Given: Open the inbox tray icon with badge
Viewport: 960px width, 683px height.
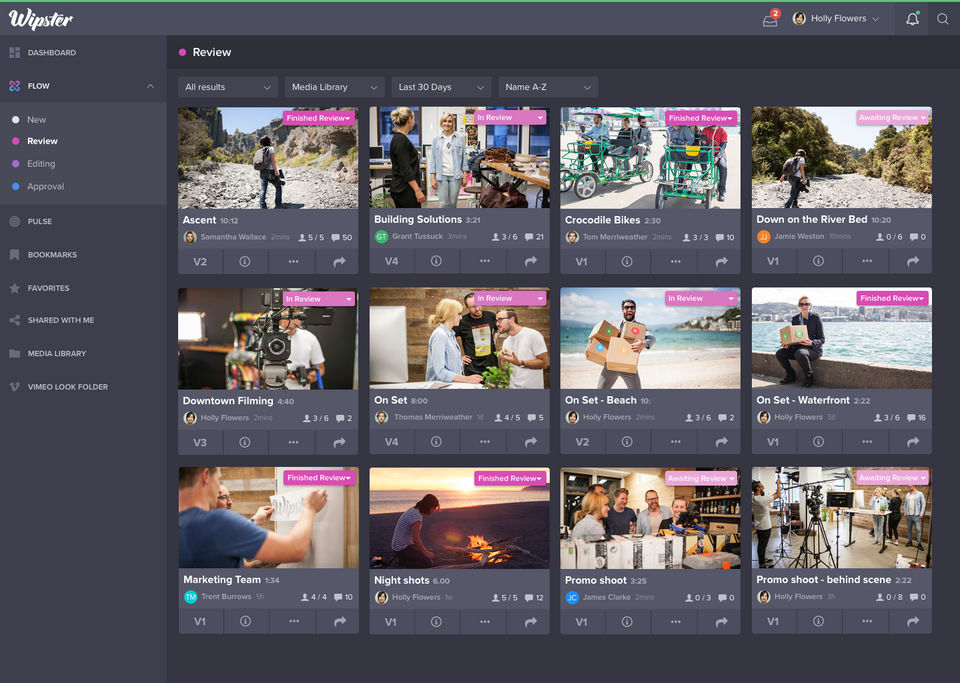Looking at the screenshot, I should click(x=771, y=19).
